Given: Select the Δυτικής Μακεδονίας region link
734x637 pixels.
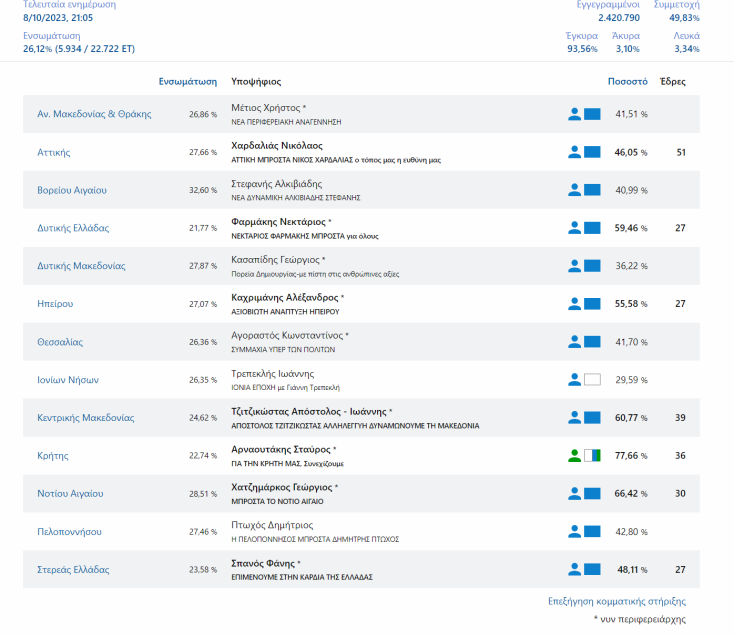Looking at the screenshot, I should (x=81, y=266).
